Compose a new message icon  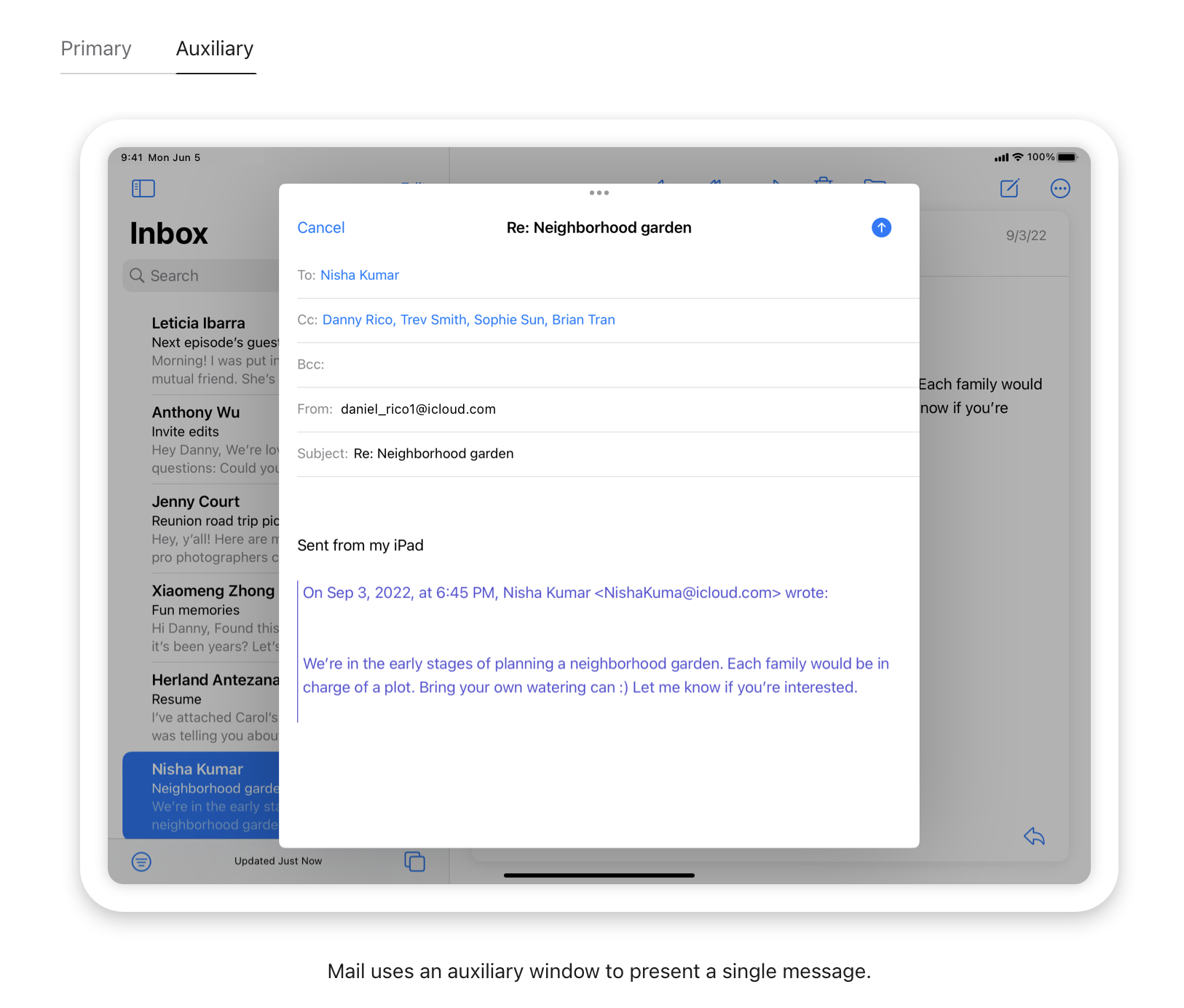pyautogui.click(x=1009, y=189)
